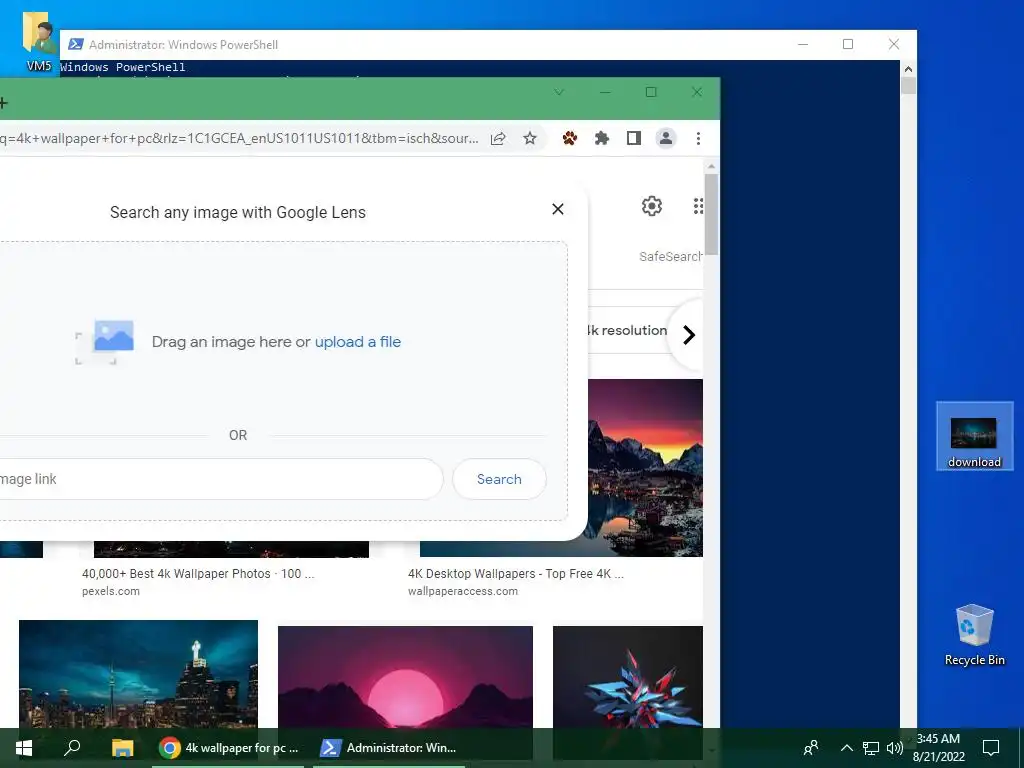Select the 4k resolution chip
This screenshot has width=1024, height=768.
pos(628,330)
